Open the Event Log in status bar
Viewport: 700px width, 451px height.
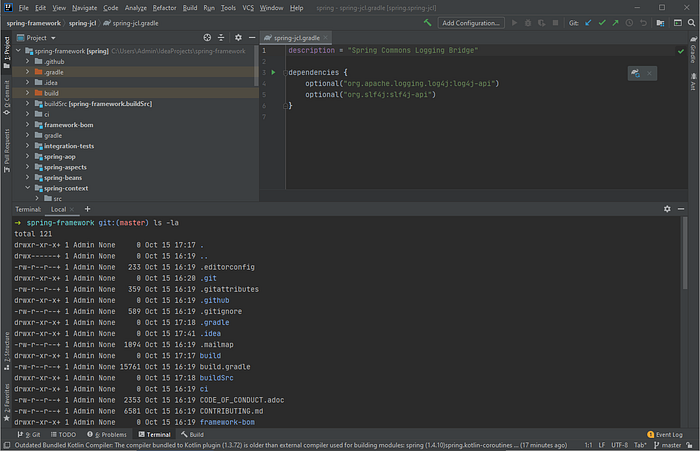click(665, 435)
